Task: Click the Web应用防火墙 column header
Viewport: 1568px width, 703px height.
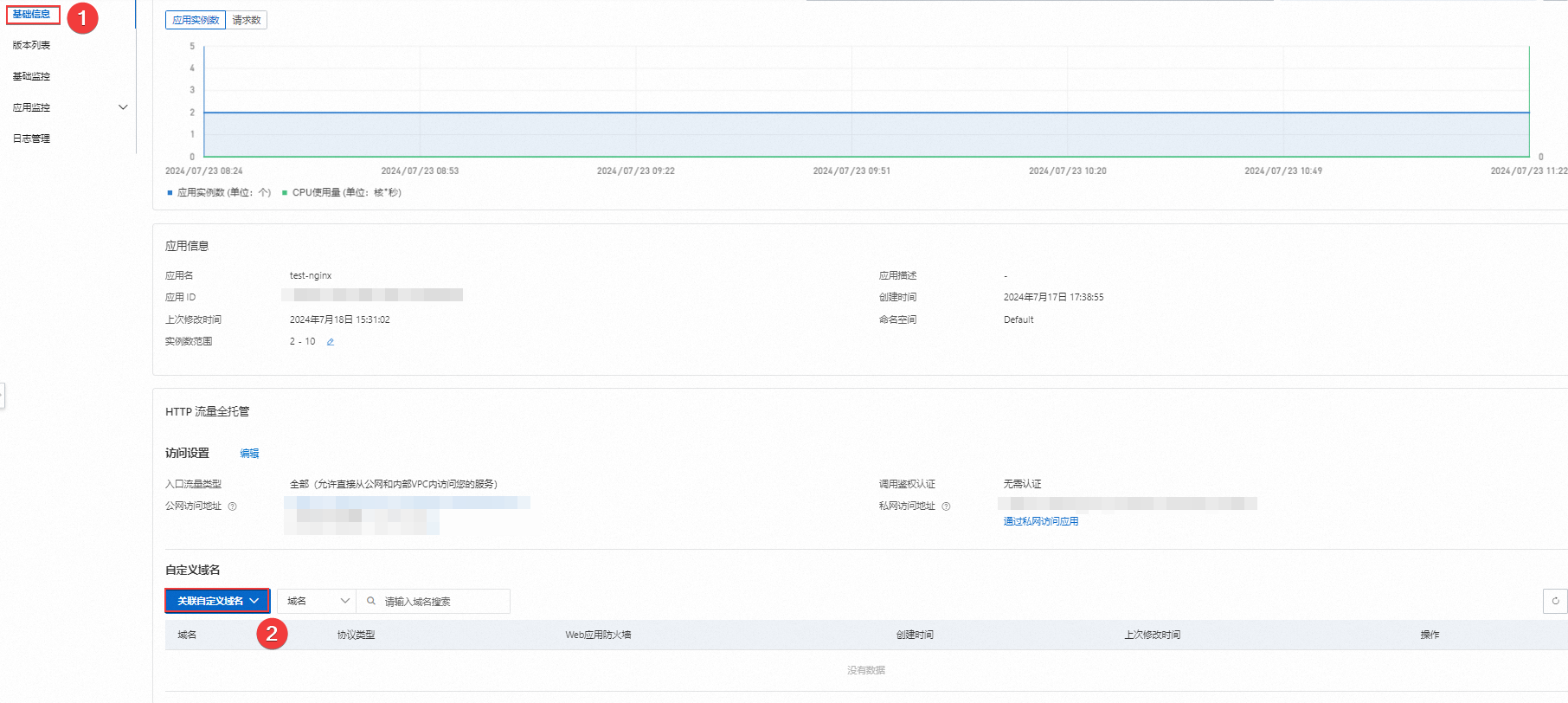Action: tap(598, 635)
